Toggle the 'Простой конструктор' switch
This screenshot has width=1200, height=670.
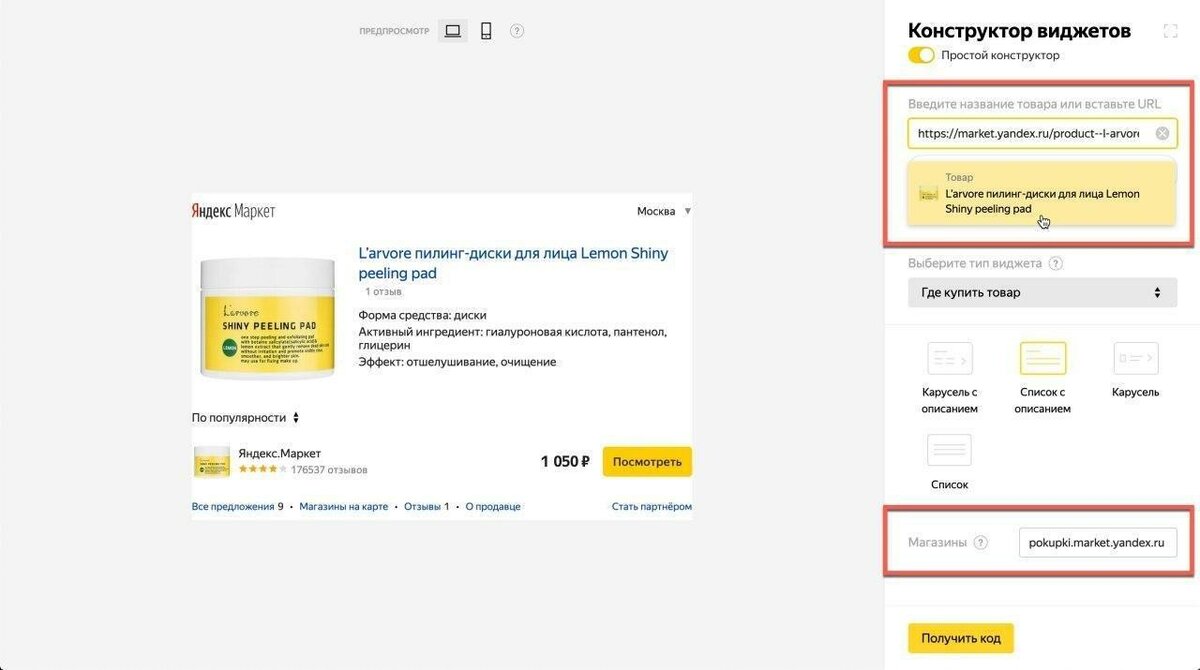(x=921, y=56)
